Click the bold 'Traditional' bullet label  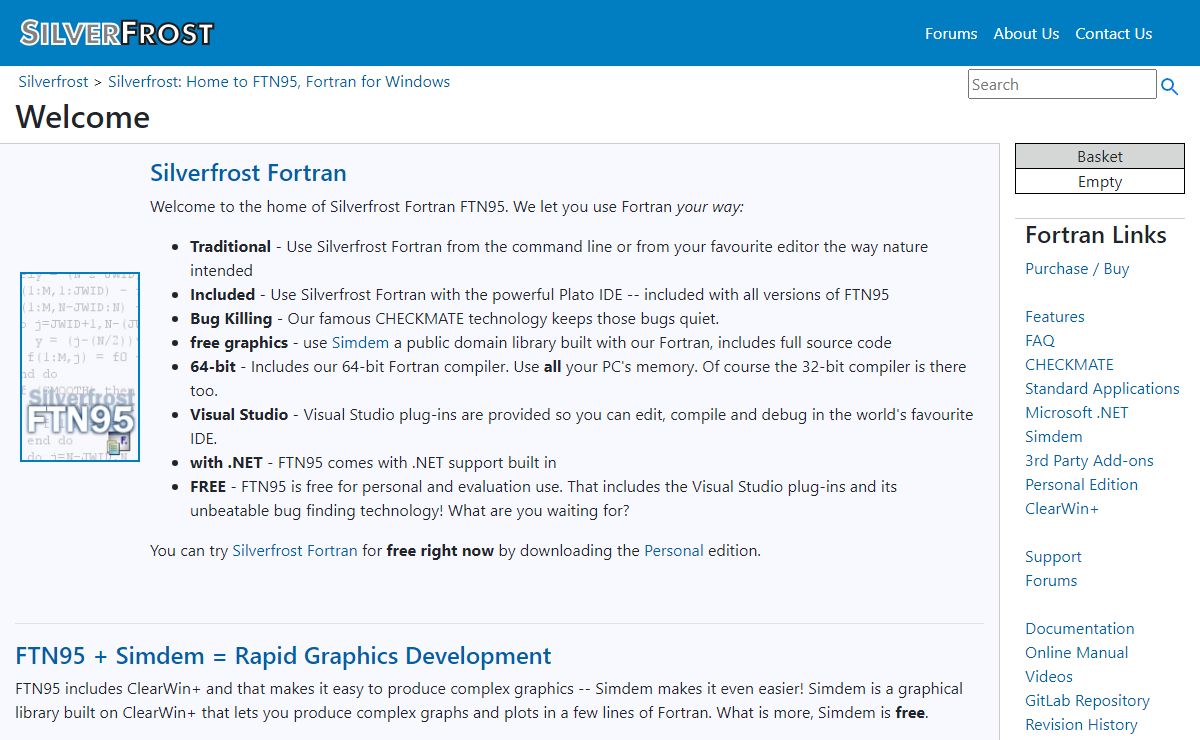231,246
